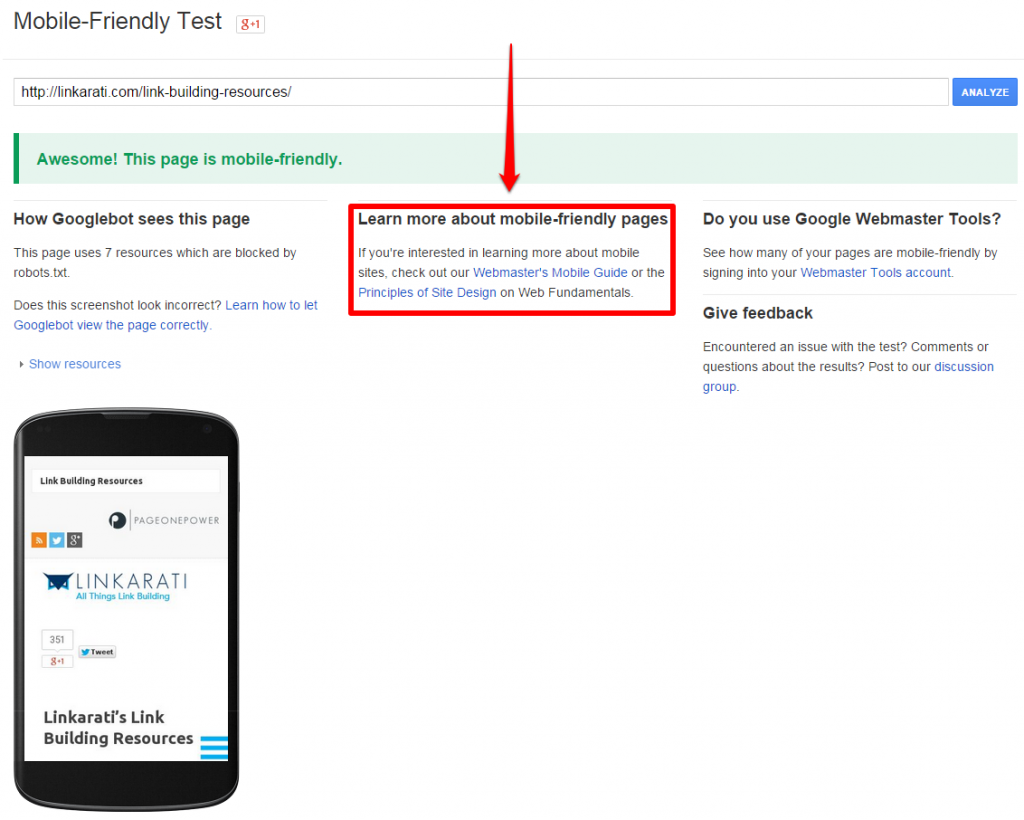The image size is (1024, 820).
Task: Click the PageOnePower logo in preview
Action: coord(164,520)
